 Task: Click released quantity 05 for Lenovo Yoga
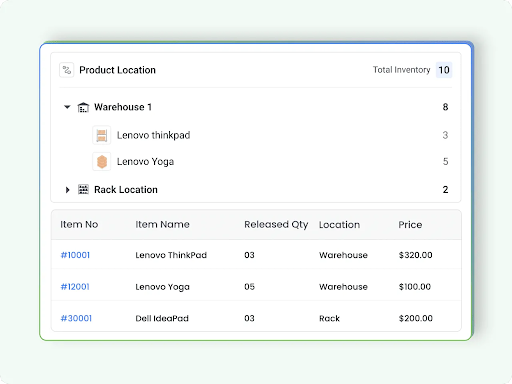[249, 287]
